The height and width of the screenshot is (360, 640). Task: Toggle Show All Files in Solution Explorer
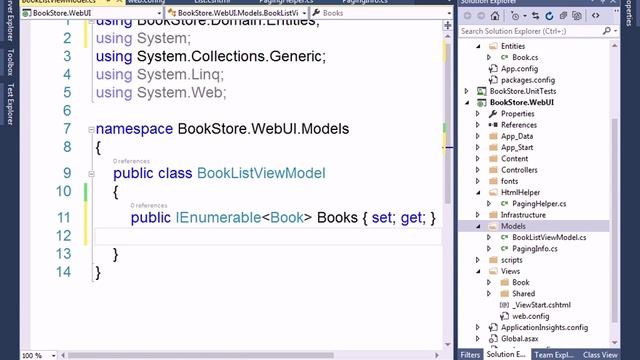577,16
